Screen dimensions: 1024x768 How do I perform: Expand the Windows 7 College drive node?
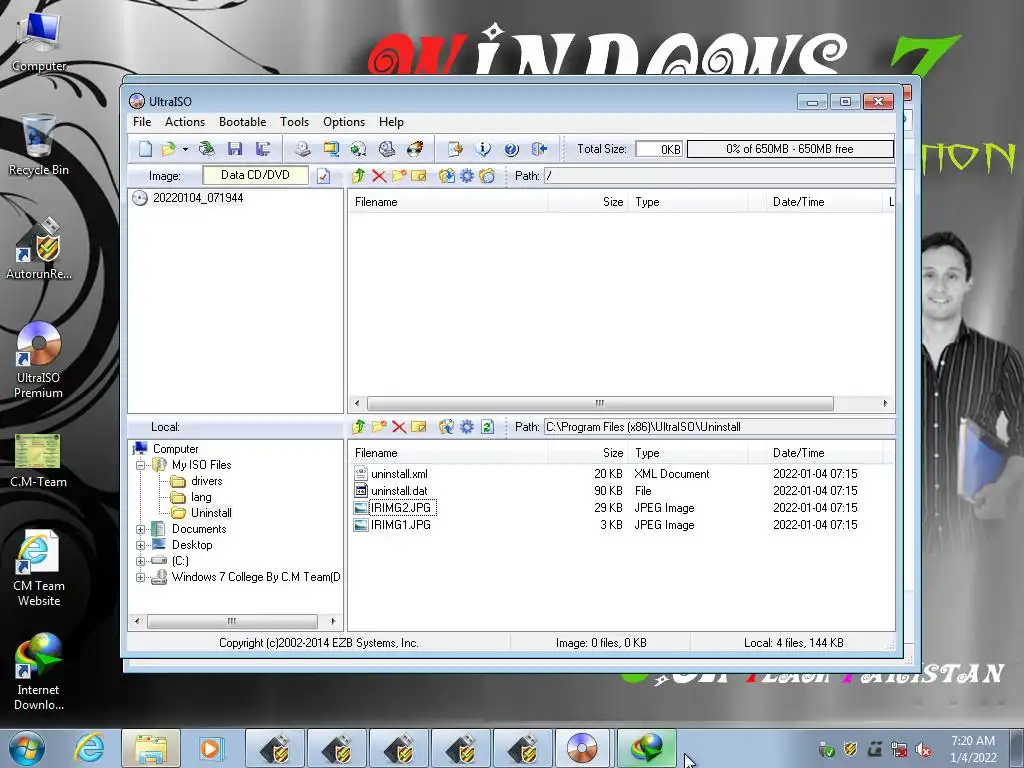140,577
